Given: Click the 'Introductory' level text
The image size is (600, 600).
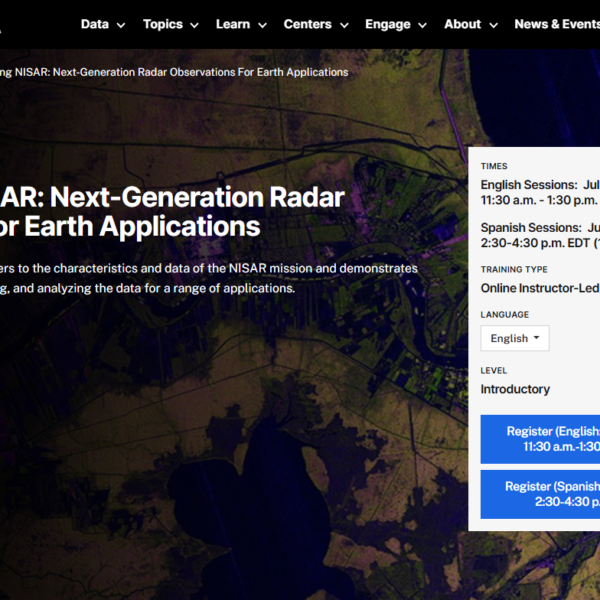Looking at the screenshot, I should (x=515, y=389).
